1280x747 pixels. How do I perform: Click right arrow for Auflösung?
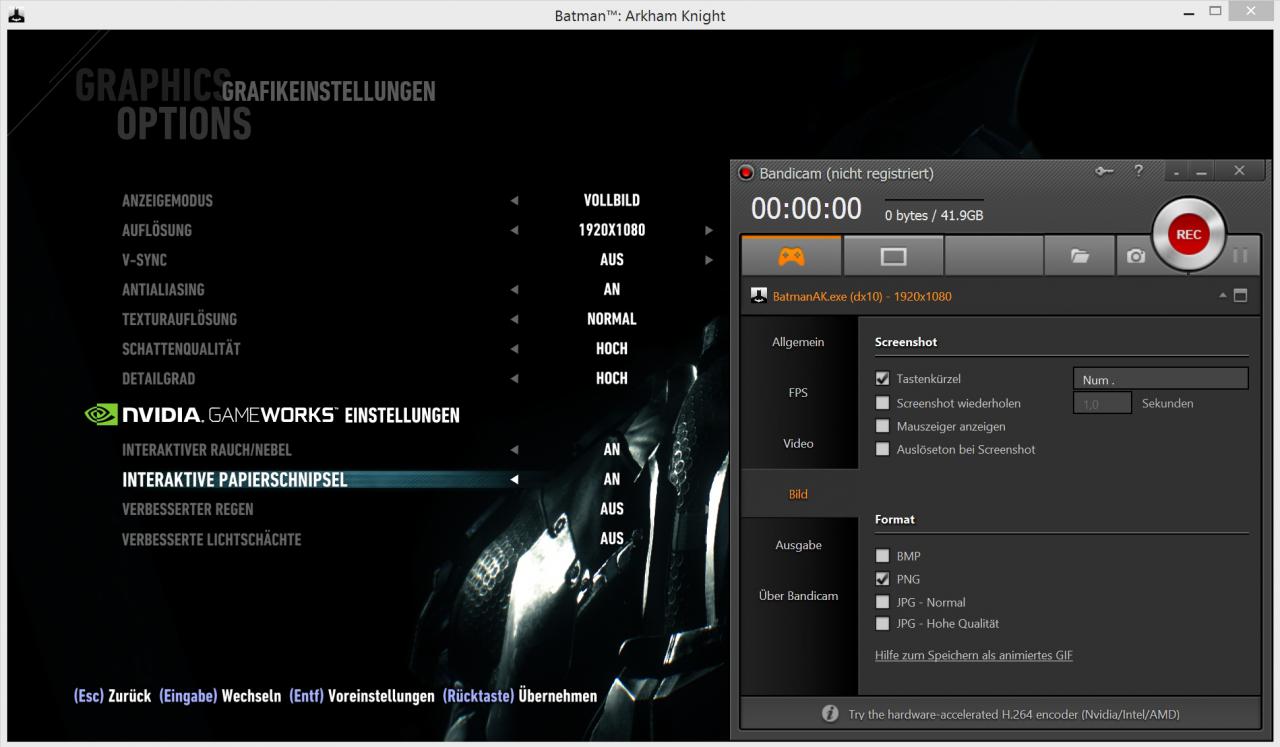(x=709, y=230)
